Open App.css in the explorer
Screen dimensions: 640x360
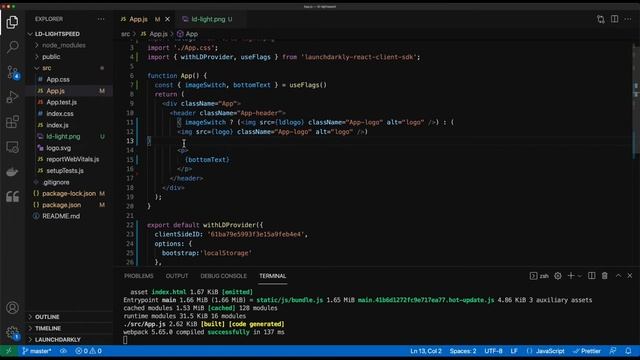pyautogui.click(x=58, y=80)
